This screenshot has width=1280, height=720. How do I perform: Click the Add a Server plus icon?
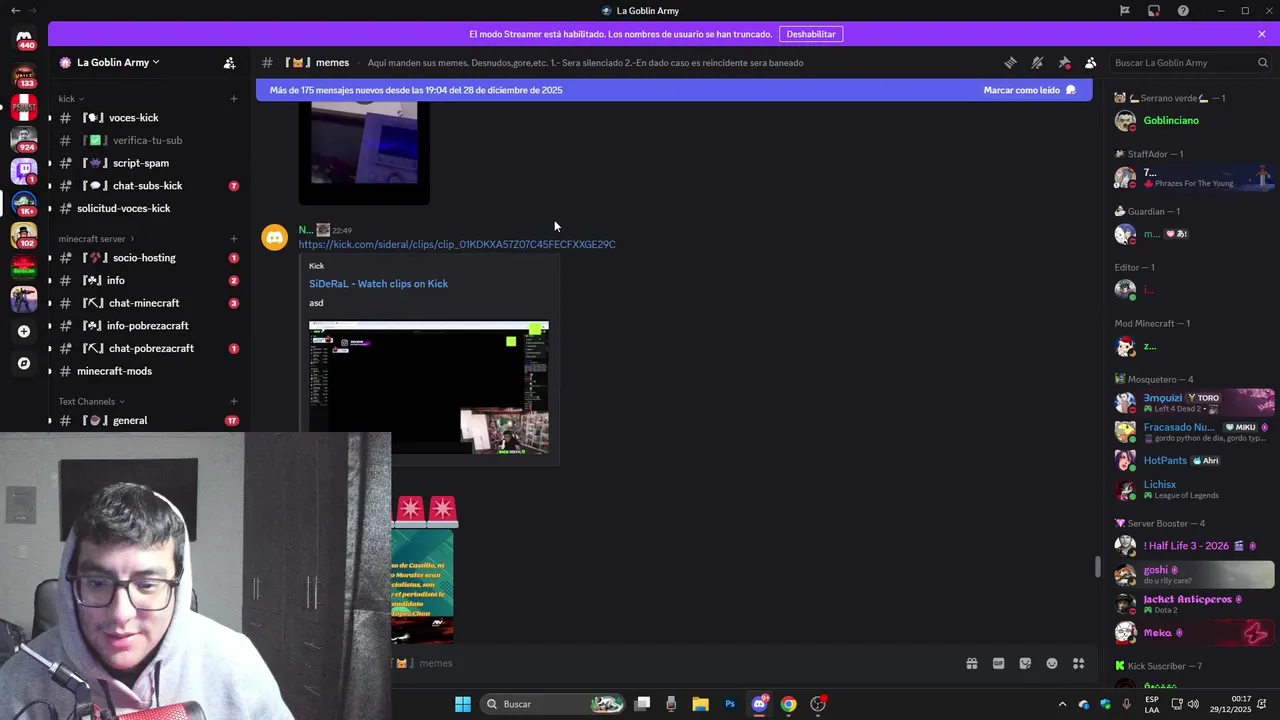24,331
